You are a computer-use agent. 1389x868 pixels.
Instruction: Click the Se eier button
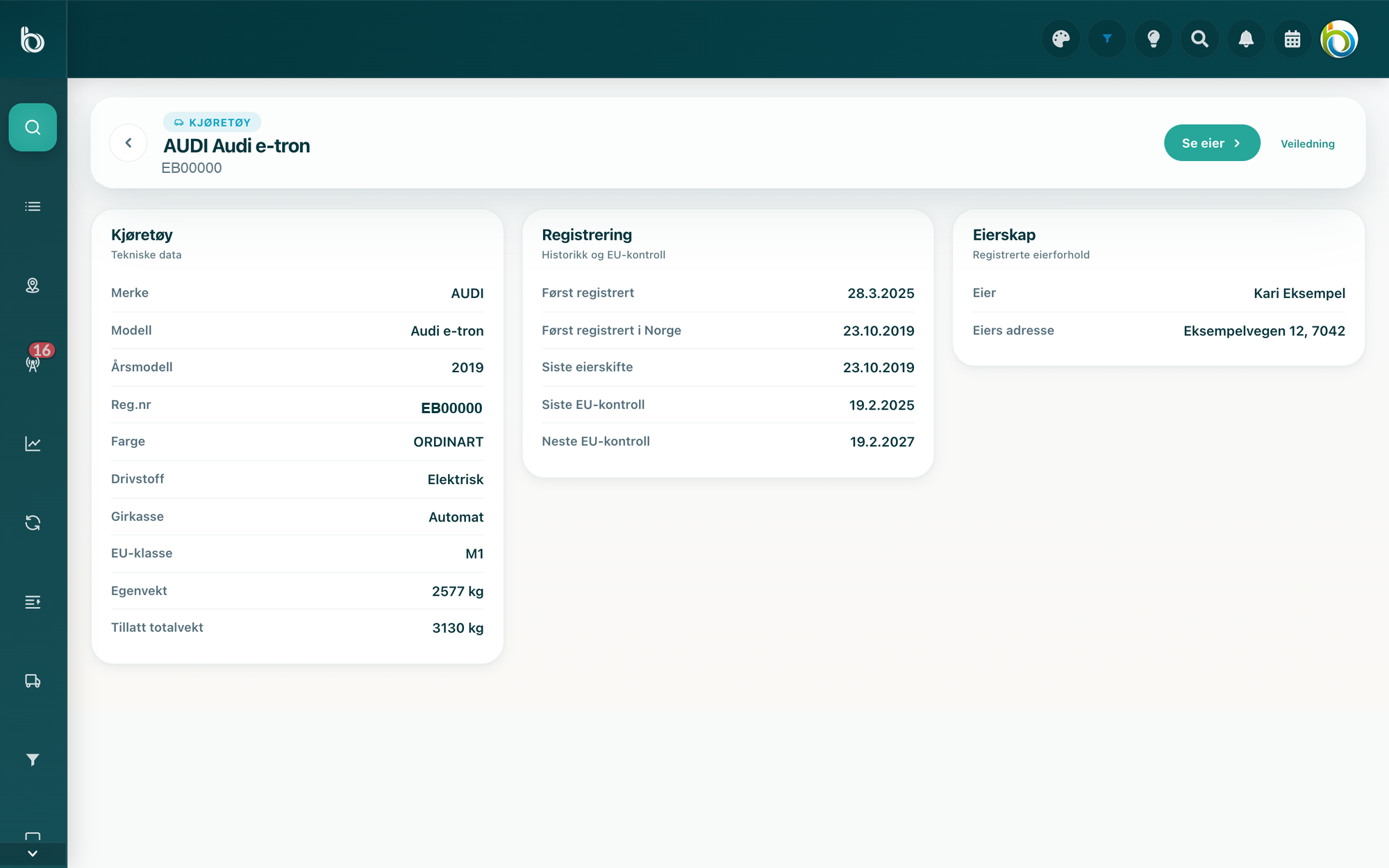click(1212, 143)
